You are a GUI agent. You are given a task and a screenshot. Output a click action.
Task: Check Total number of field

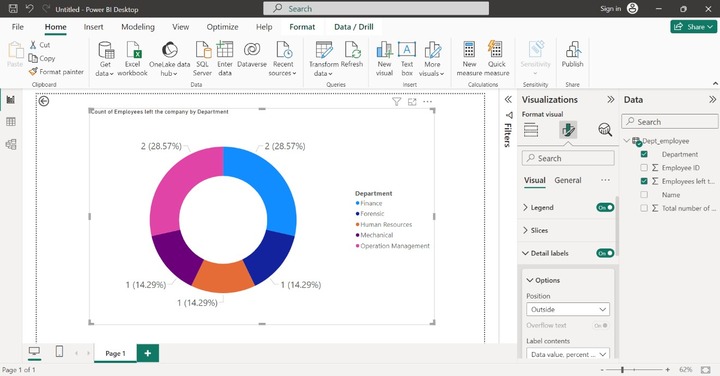point(644,208)
